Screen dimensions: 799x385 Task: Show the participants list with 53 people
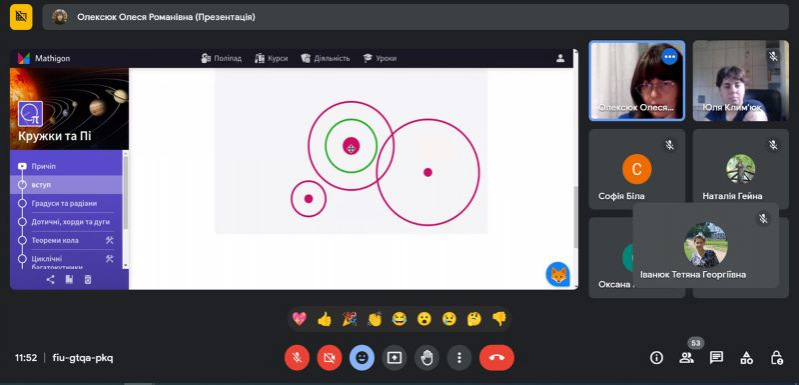tap(686, 358)
